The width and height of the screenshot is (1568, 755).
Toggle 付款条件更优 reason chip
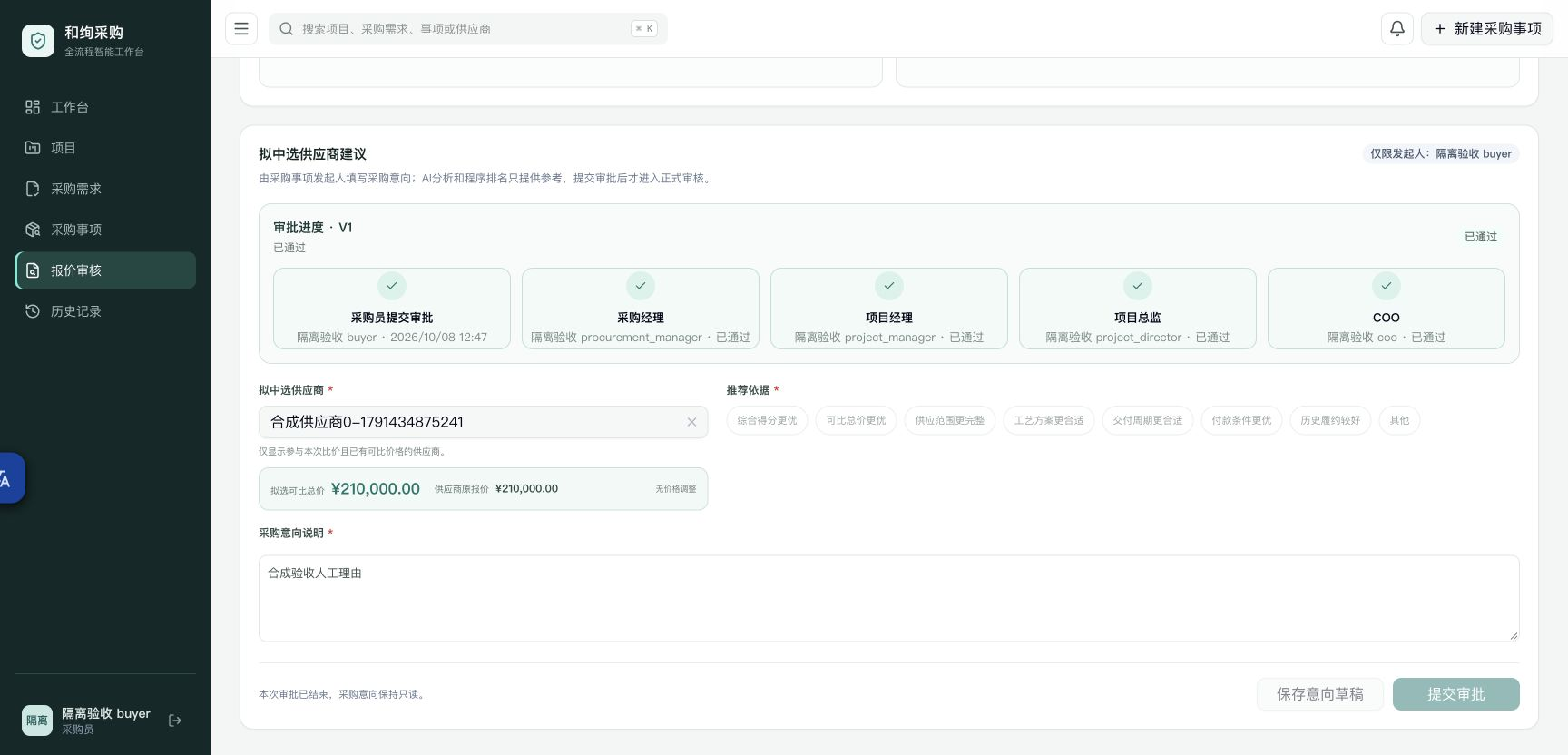coord(1241,420)
